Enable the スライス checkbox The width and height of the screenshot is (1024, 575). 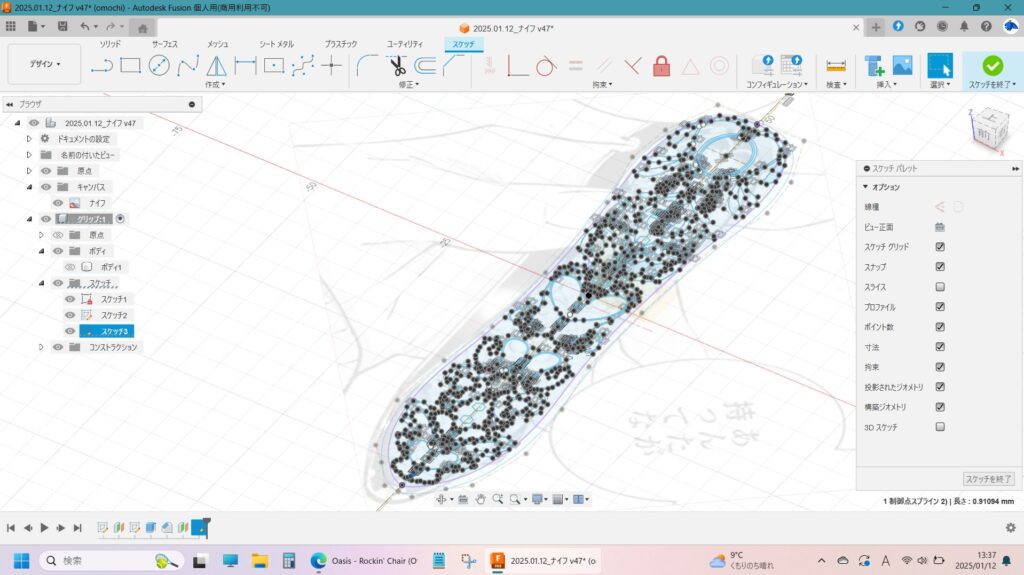[x=939, y=287]
